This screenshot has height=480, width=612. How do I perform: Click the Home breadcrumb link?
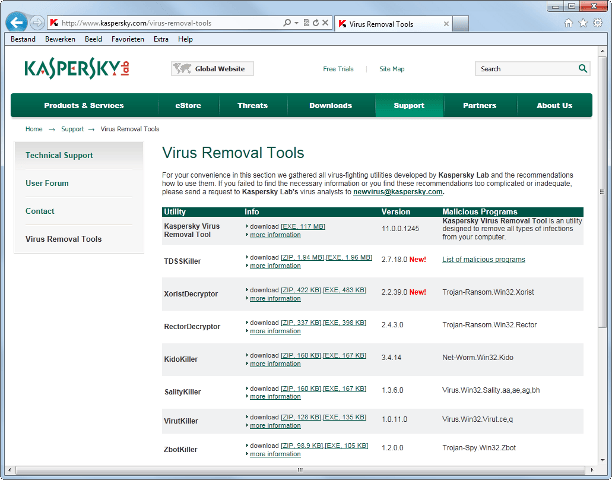(34, 129)
